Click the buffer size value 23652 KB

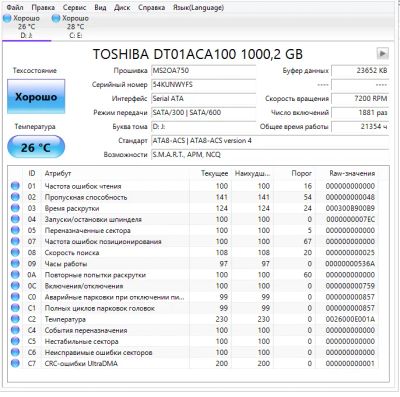(x=360, y=71)
